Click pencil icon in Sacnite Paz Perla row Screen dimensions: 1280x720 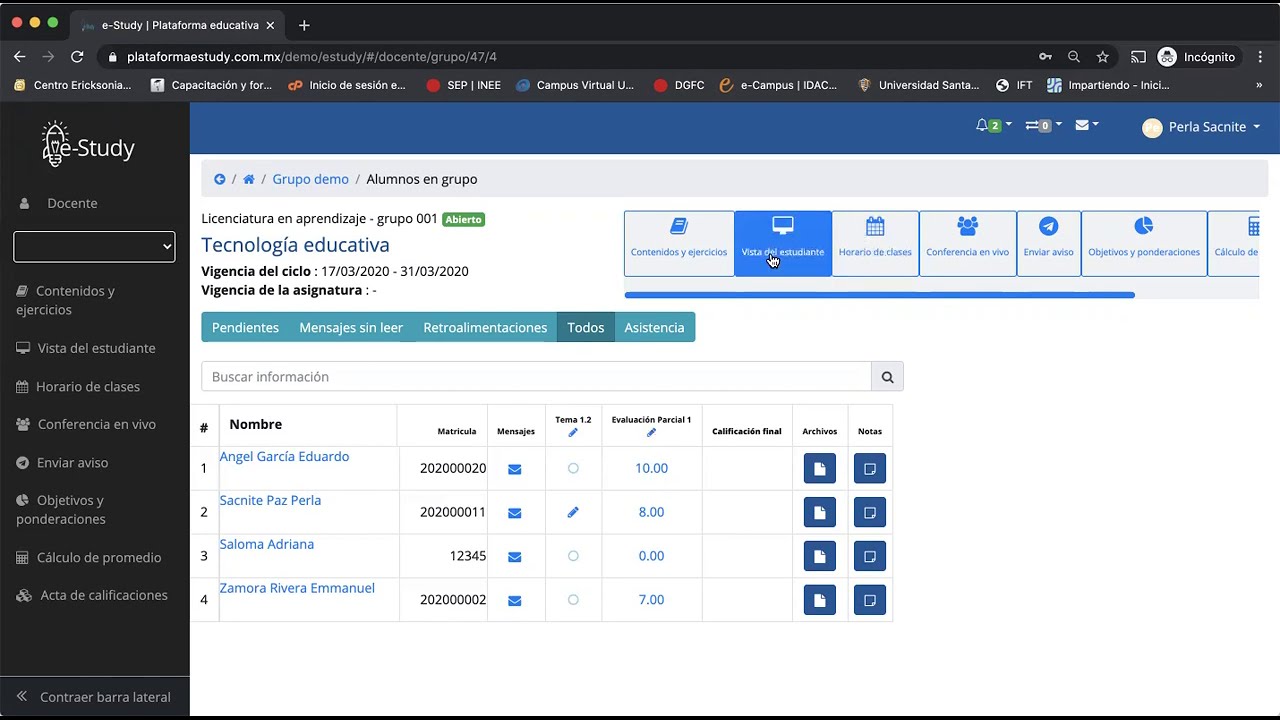[573, 512]
